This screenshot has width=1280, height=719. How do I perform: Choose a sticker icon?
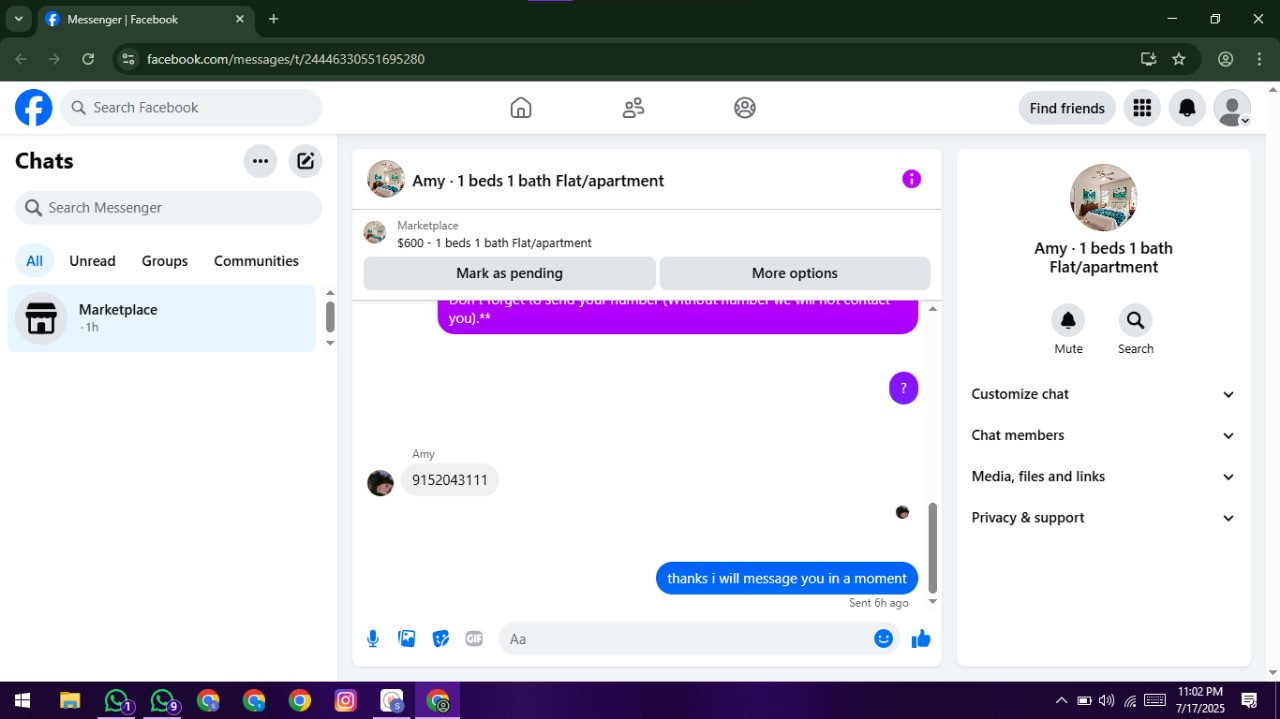click(x=441, y=639)
